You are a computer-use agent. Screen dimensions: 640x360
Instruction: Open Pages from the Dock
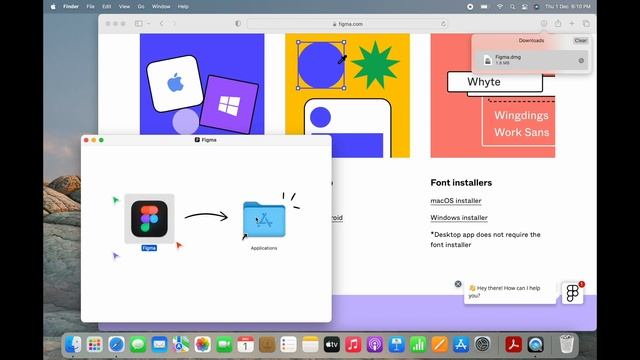(439, 345)
